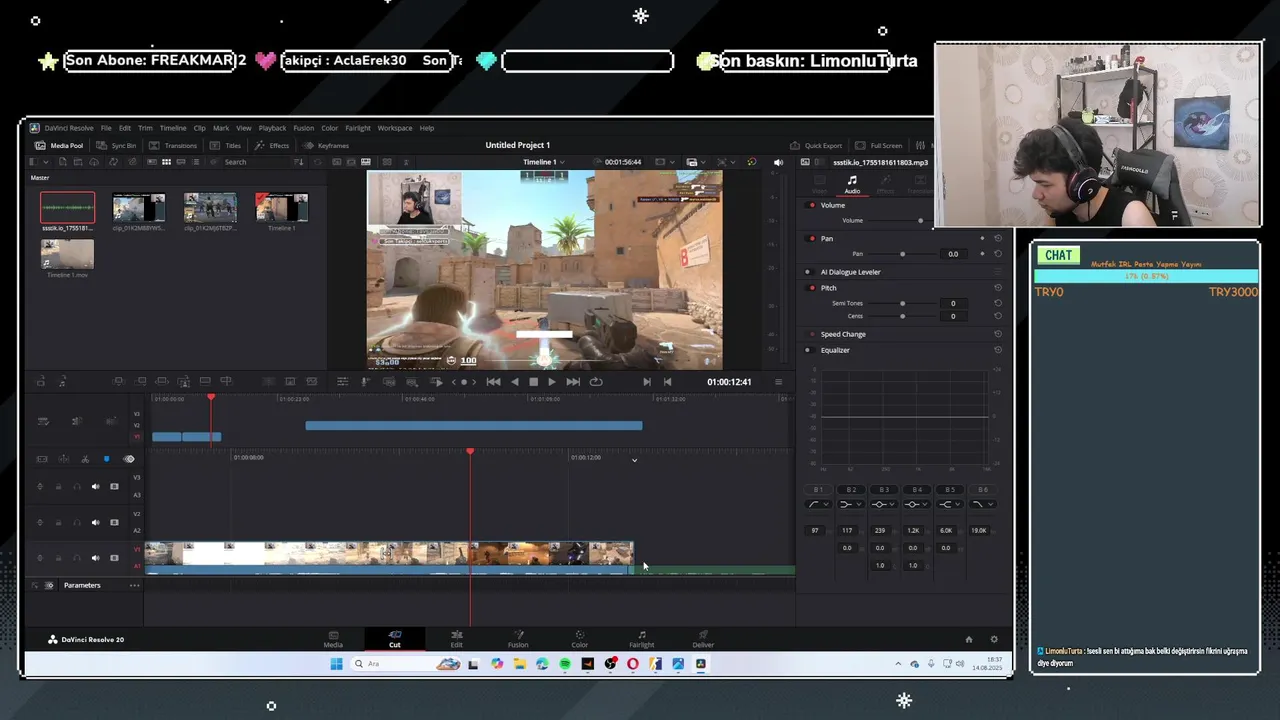Enable the AI Dialogue Leveler switch
This screenshot has width=1280, height=720.
click(x=808, y=272)
